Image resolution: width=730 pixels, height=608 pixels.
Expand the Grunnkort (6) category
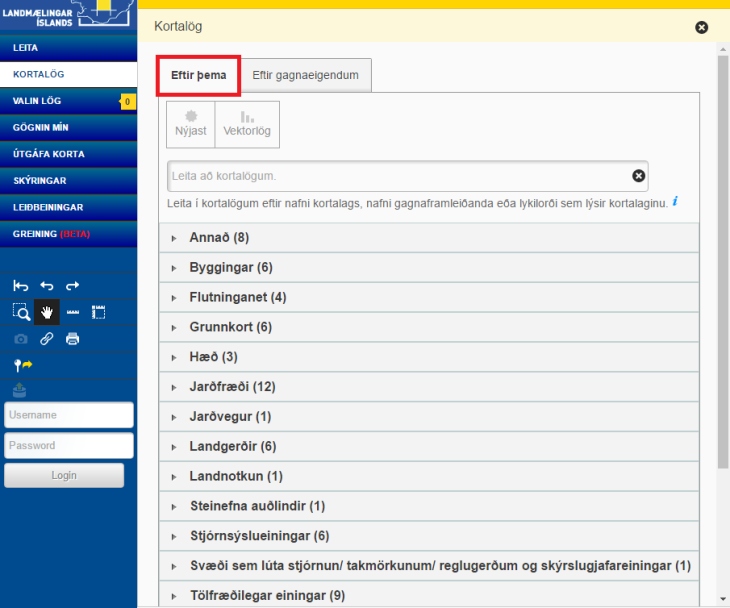point(230,327)
